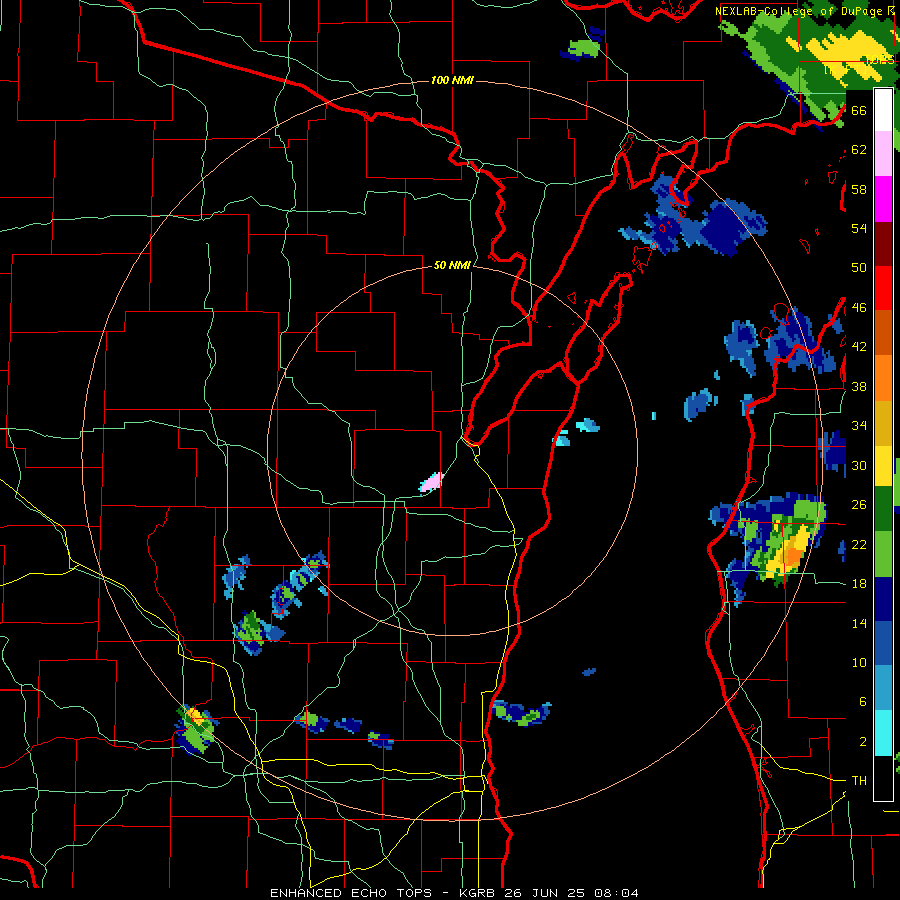
Task: Click the "38" legend scale value
Action: click(859, 386)
